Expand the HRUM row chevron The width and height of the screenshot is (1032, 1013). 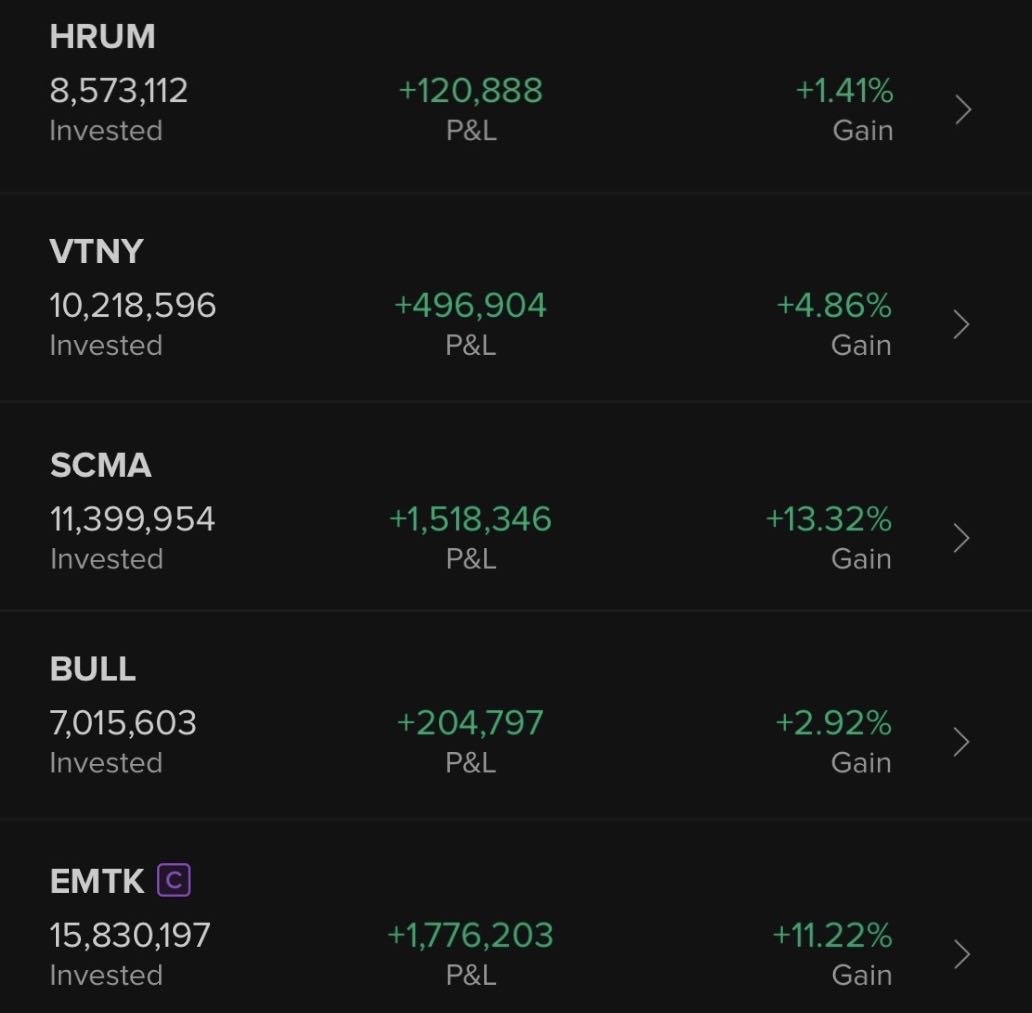[x=962, y=109]
